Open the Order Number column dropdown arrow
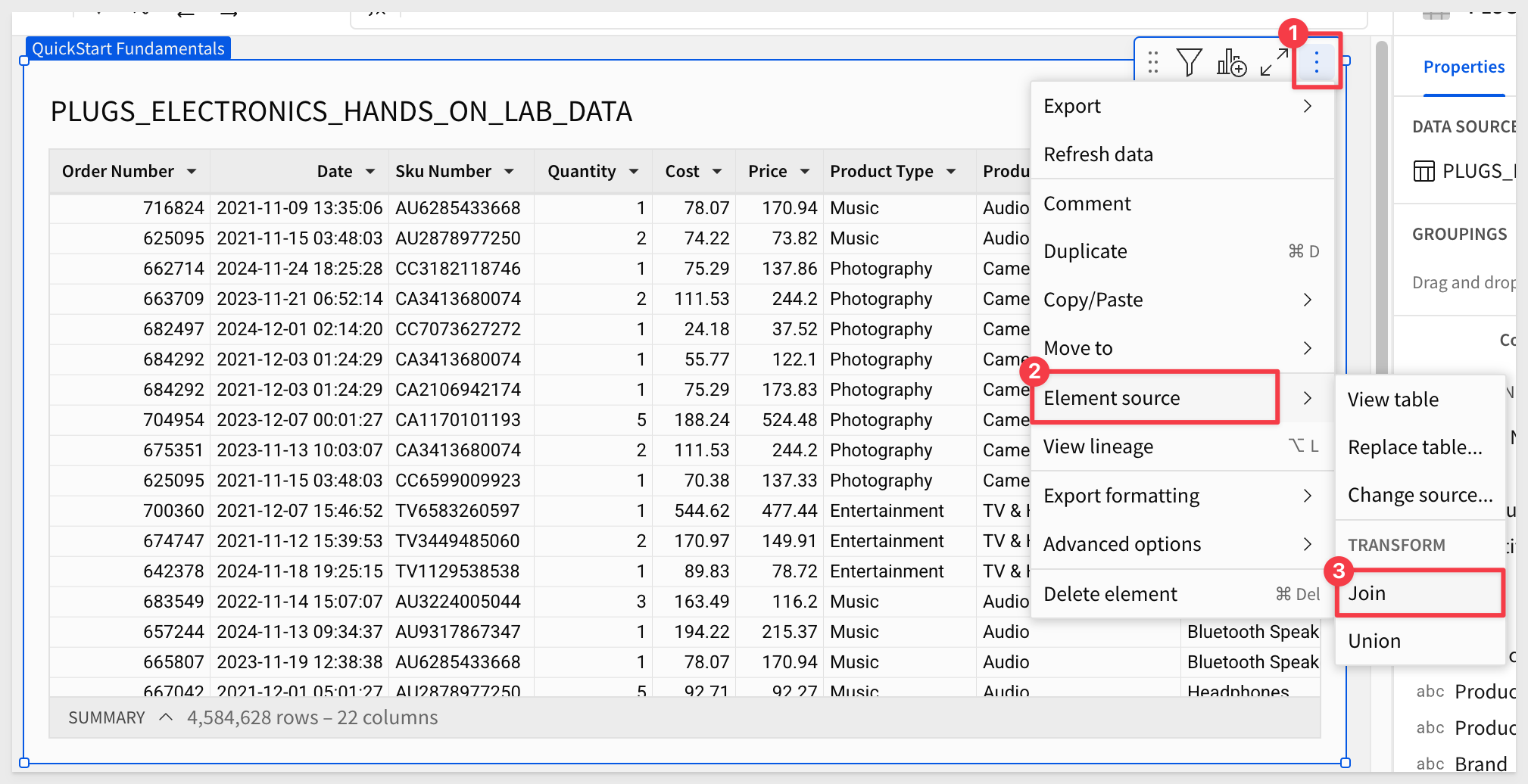The image size is (1528, 784). pos(192,172)
